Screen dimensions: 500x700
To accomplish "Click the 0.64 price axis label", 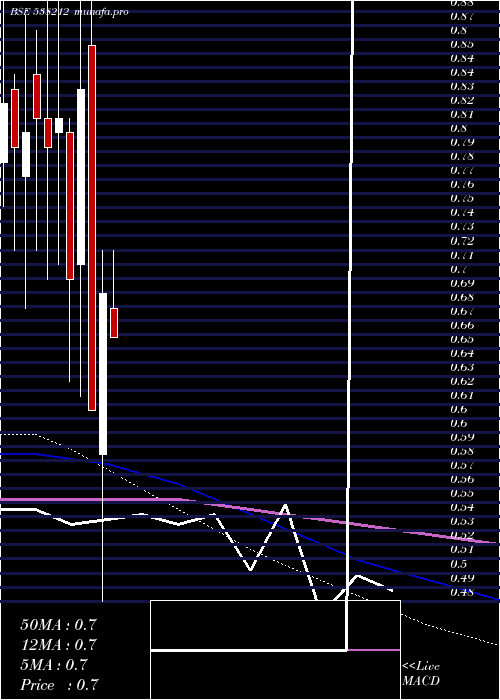I will (x=462, y=353).
